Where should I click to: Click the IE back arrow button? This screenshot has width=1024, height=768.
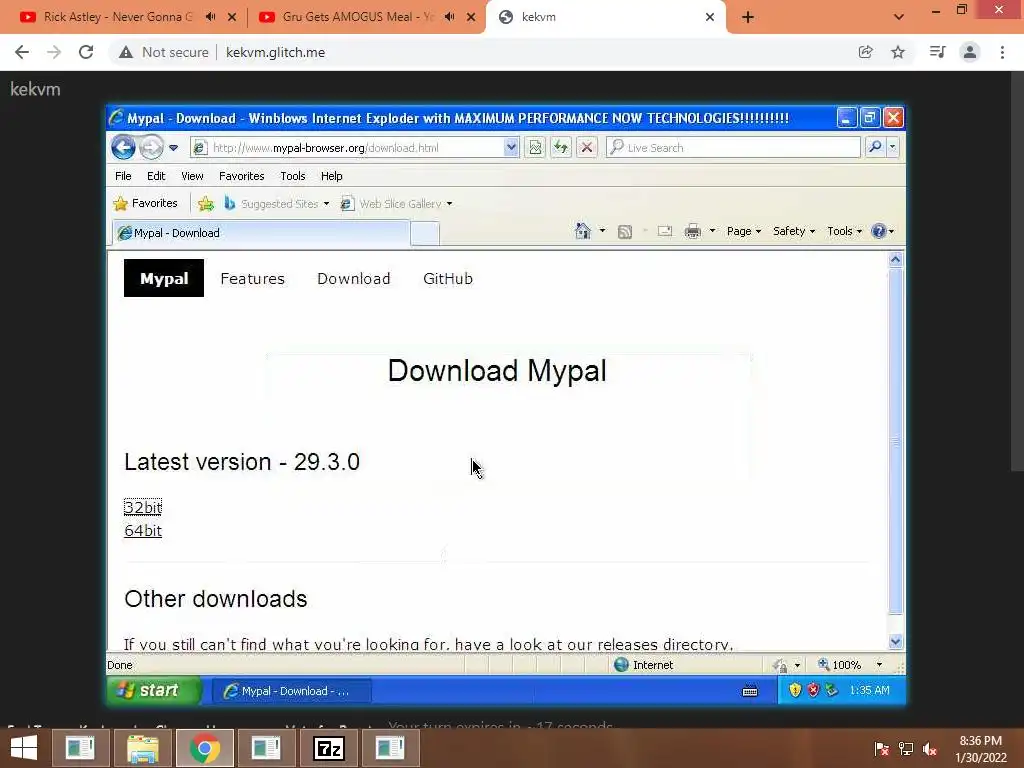point(123,148)
